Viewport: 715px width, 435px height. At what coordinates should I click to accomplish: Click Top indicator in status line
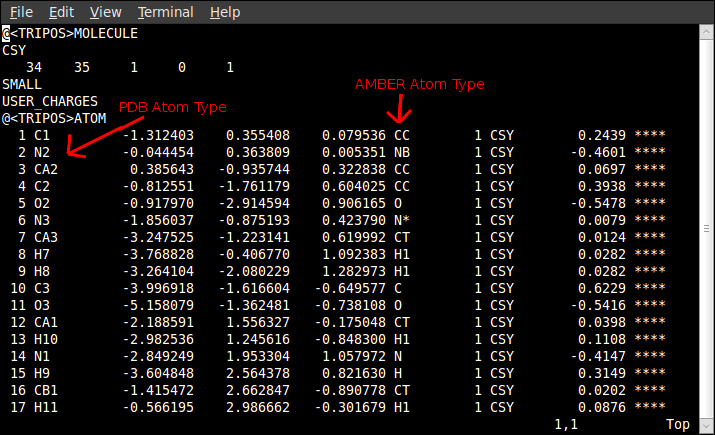coord(678,425)
